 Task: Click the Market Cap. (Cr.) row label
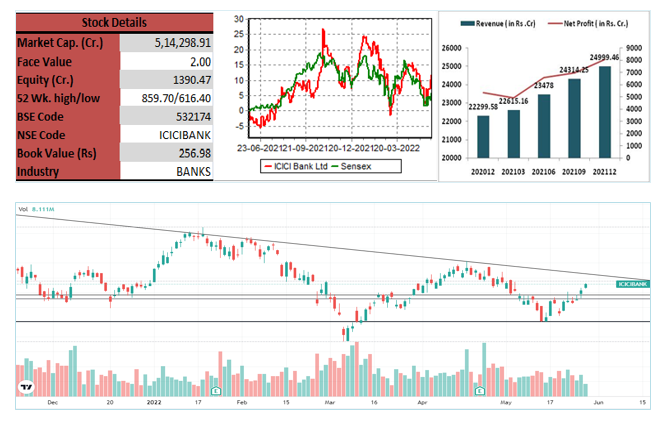(60, 43)
